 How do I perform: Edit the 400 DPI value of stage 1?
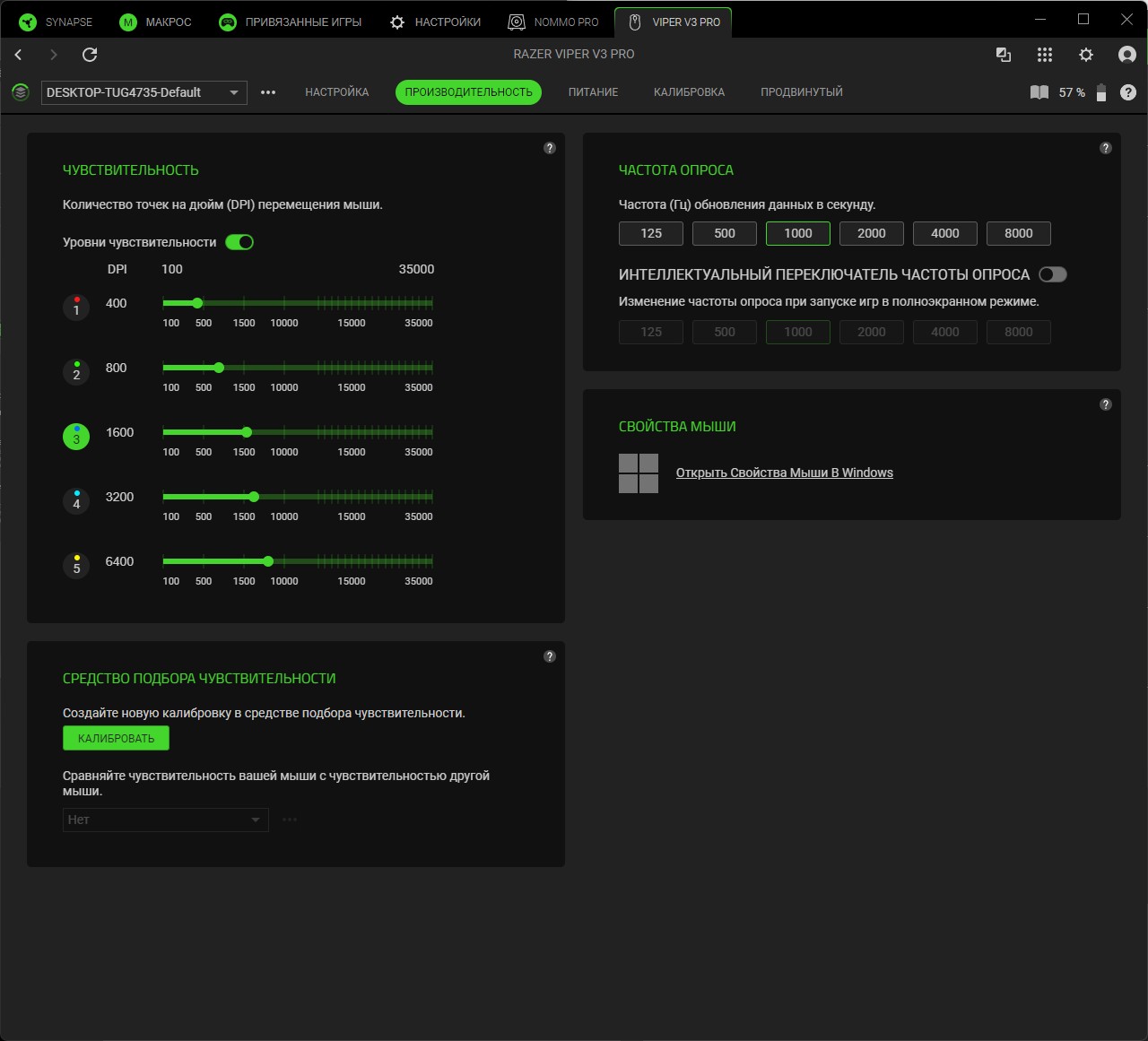click(117, 303)
